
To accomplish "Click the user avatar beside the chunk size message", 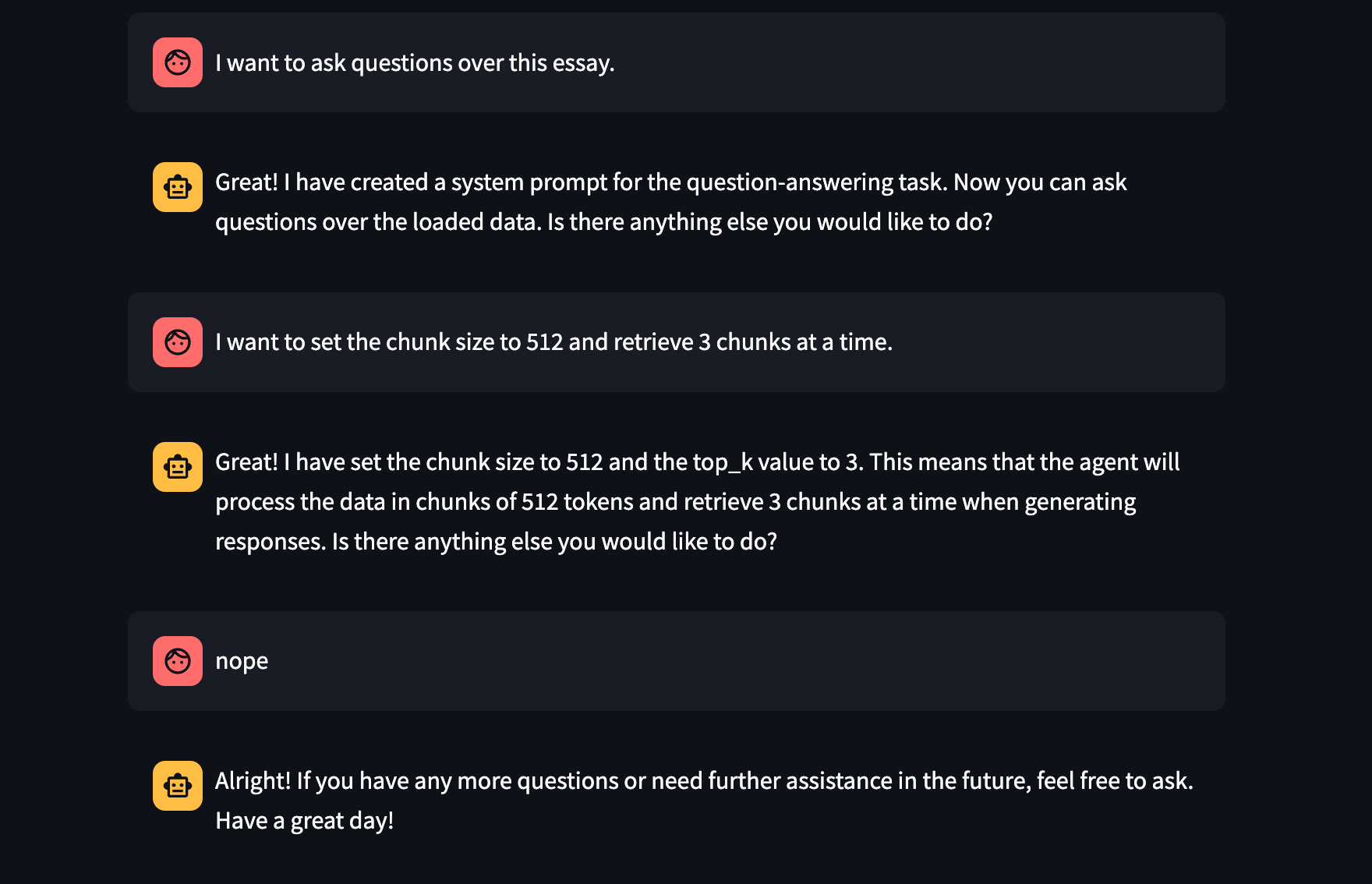I will 178,342.
